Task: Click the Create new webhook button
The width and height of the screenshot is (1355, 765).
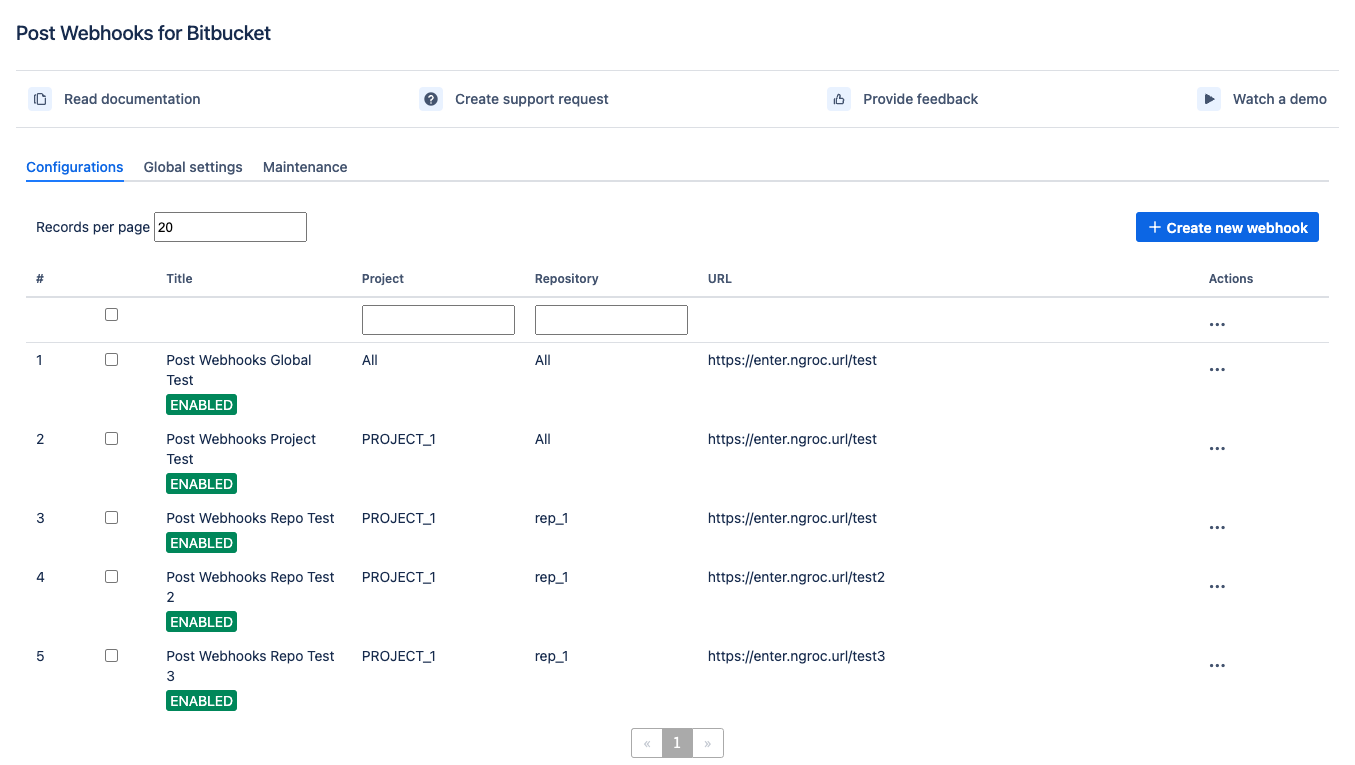Action: [1227, 228]
